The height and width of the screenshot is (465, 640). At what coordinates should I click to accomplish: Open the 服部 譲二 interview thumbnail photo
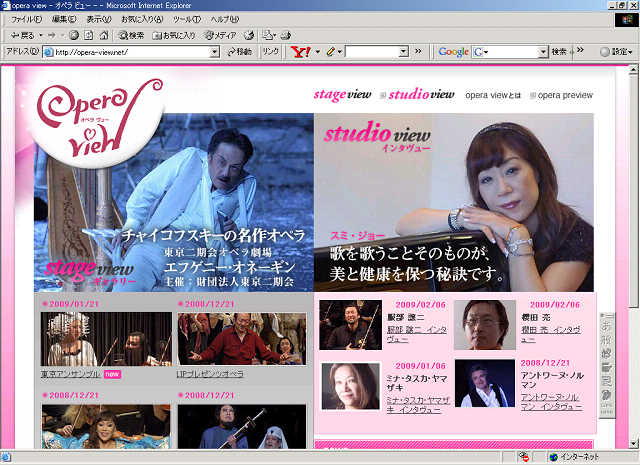pos(351,325)
